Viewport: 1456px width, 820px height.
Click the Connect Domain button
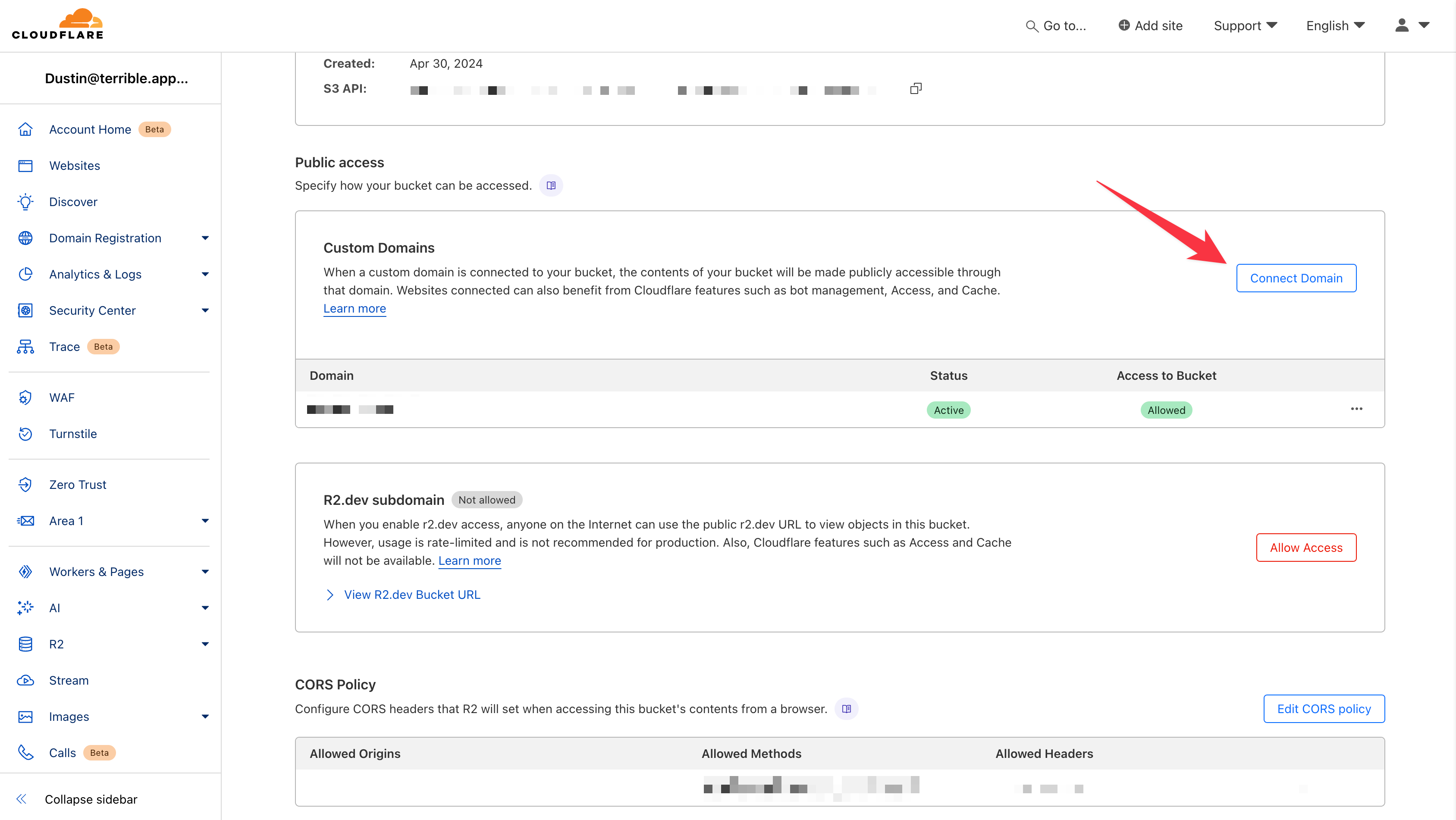(1296, 278)
